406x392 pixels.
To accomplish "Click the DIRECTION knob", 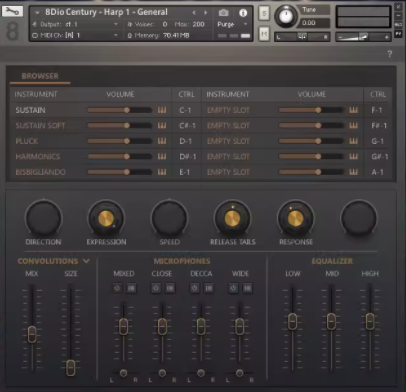I will (x=43, y=219).
